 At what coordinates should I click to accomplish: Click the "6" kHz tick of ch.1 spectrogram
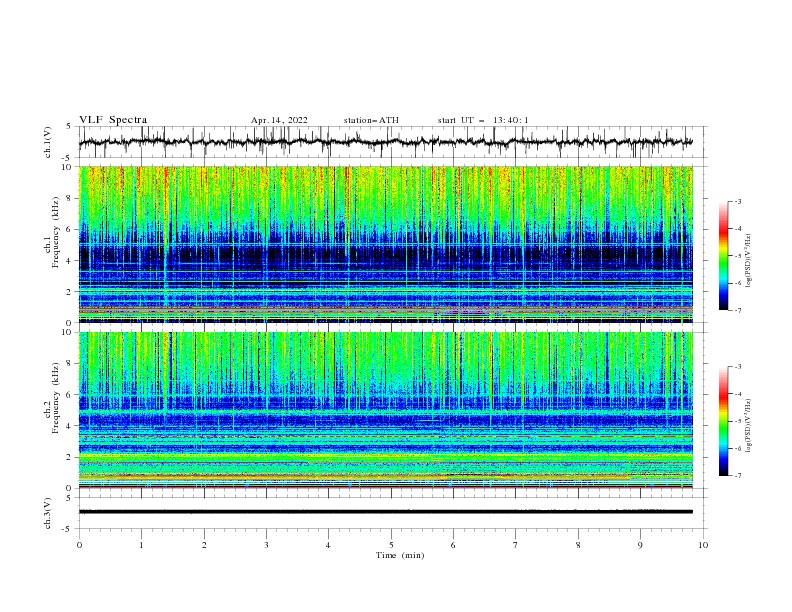70,229
